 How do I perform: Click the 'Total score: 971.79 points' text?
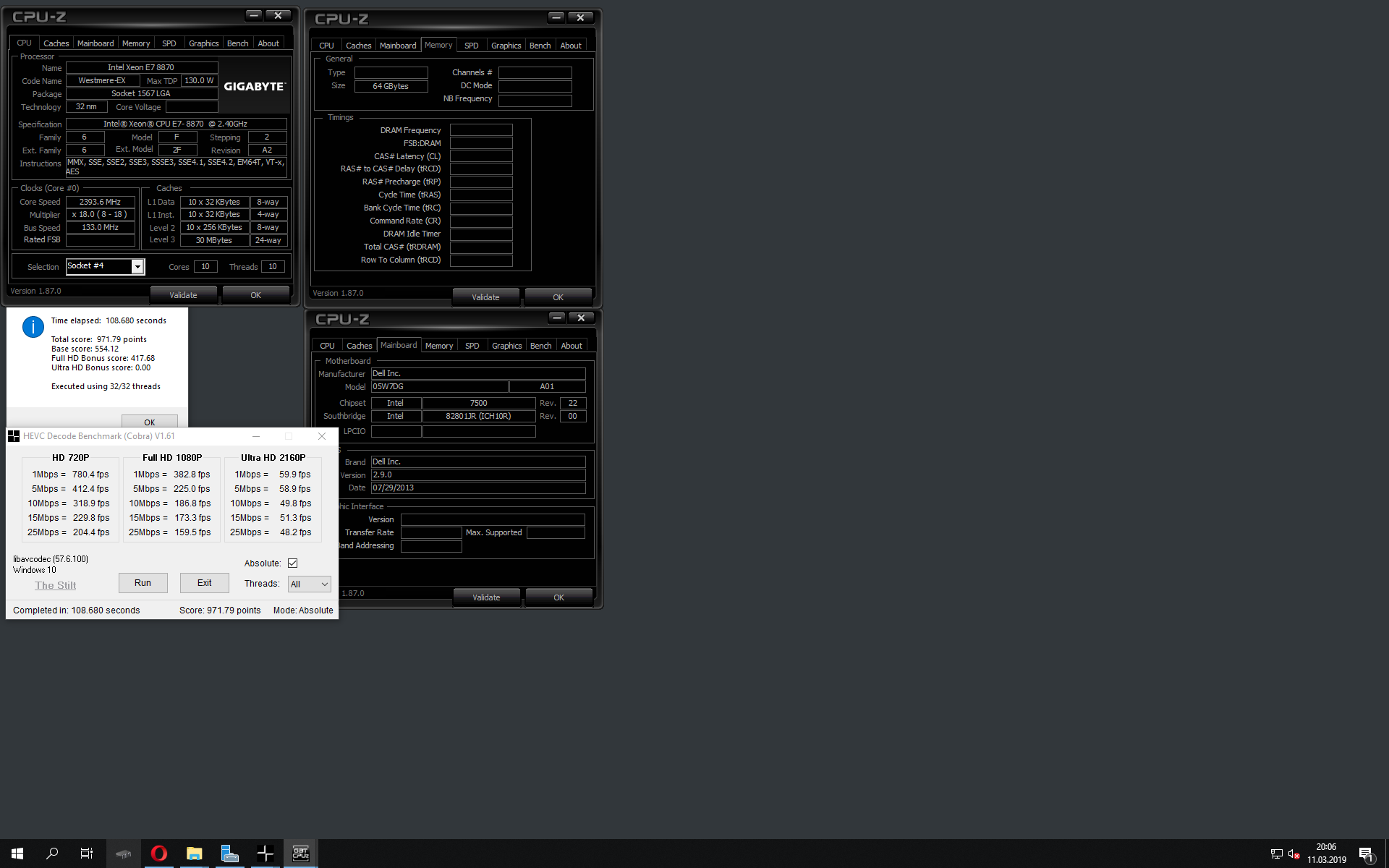[x=99, y=339]
